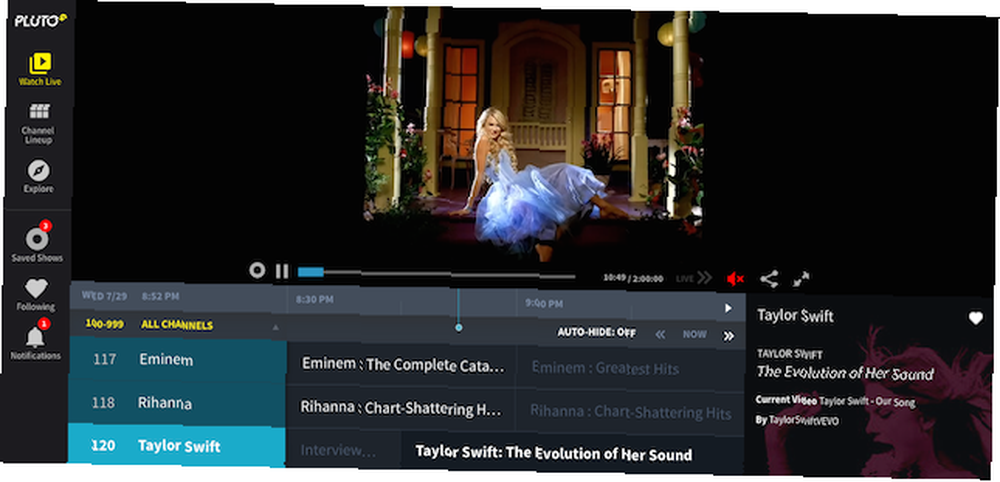Select channel 120 Taylor Swift
This screenshot has width=1000, height=482.
(x=176, y=446)
